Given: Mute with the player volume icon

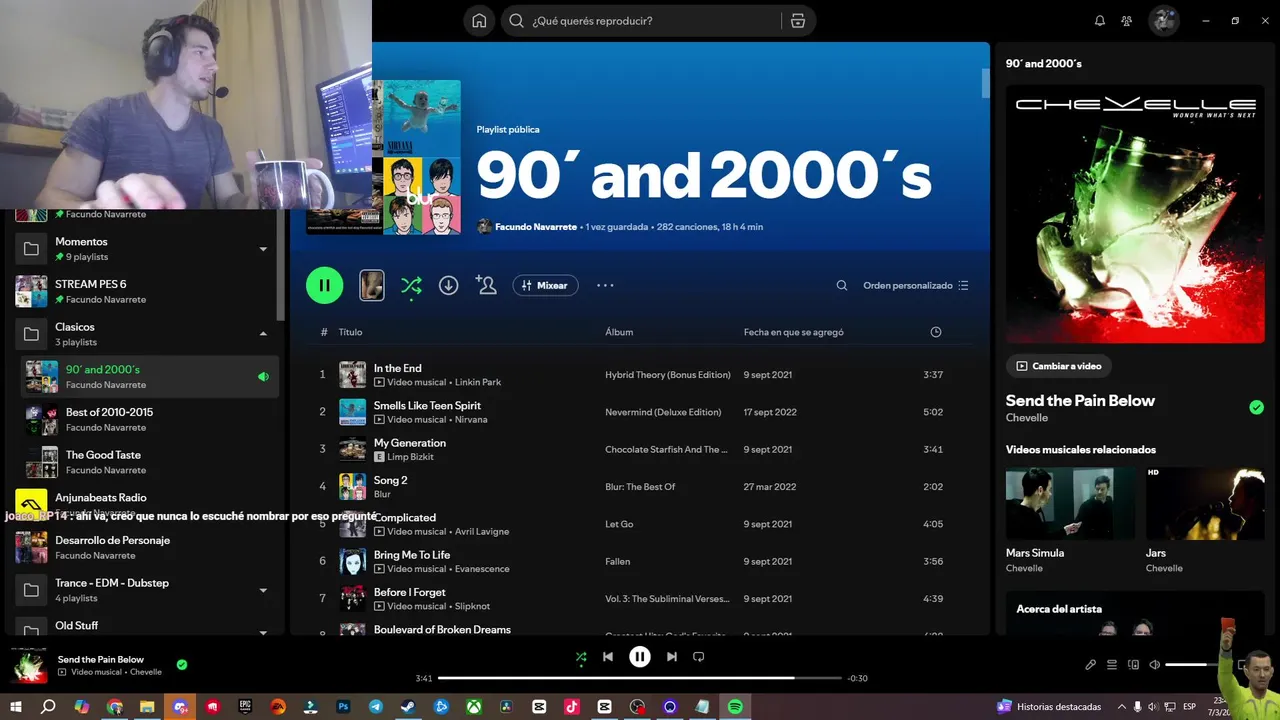Looking at the screenshot, I should tap(1155, 665).
